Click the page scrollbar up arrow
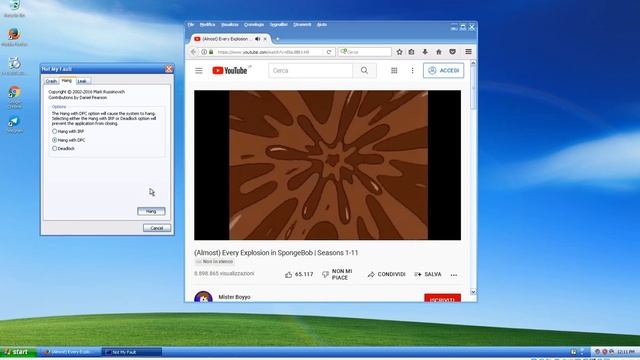The image size is (640, 360). tap(473, 63)
